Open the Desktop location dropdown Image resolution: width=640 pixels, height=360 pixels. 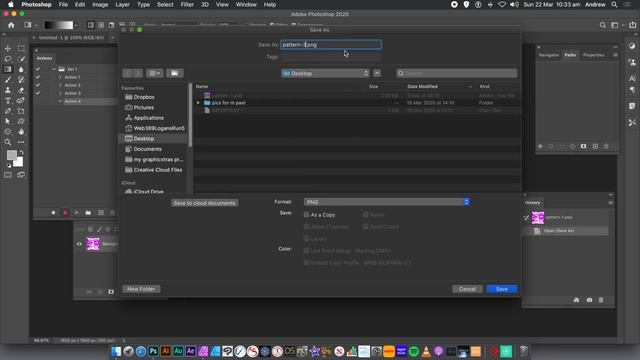pyautogui.click(x=325, y=73)
